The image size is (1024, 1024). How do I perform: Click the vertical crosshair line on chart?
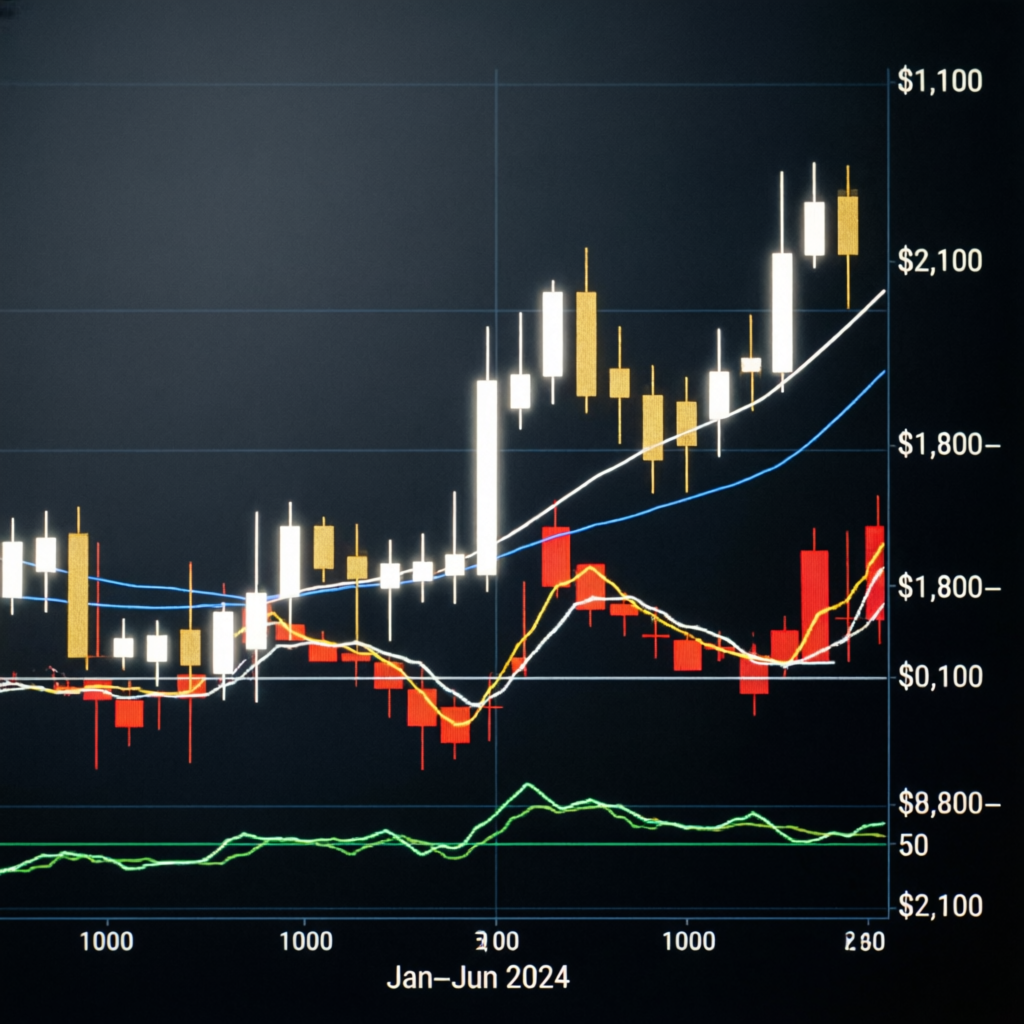click(496, 493)
